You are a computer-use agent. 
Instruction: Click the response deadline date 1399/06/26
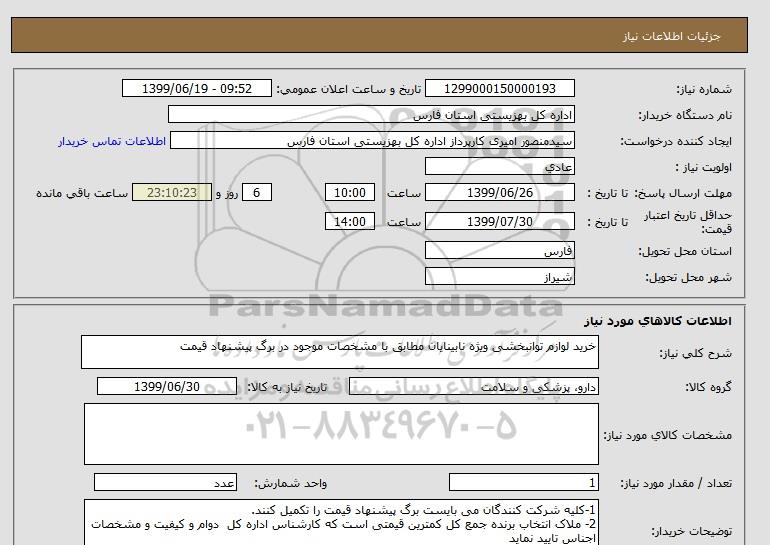499,192
